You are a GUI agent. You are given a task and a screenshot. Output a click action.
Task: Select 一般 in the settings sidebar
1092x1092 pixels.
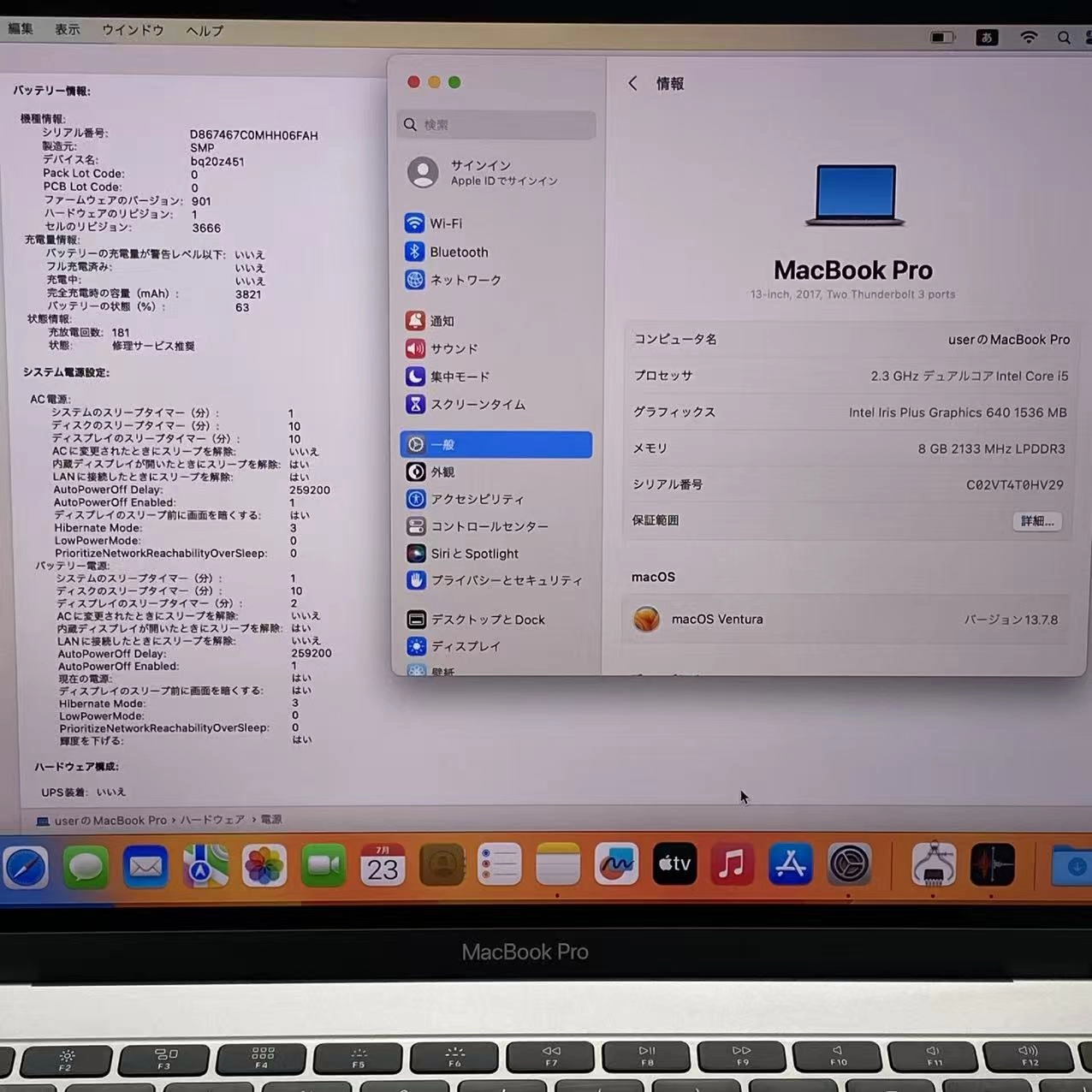click(x=496, y=445)
